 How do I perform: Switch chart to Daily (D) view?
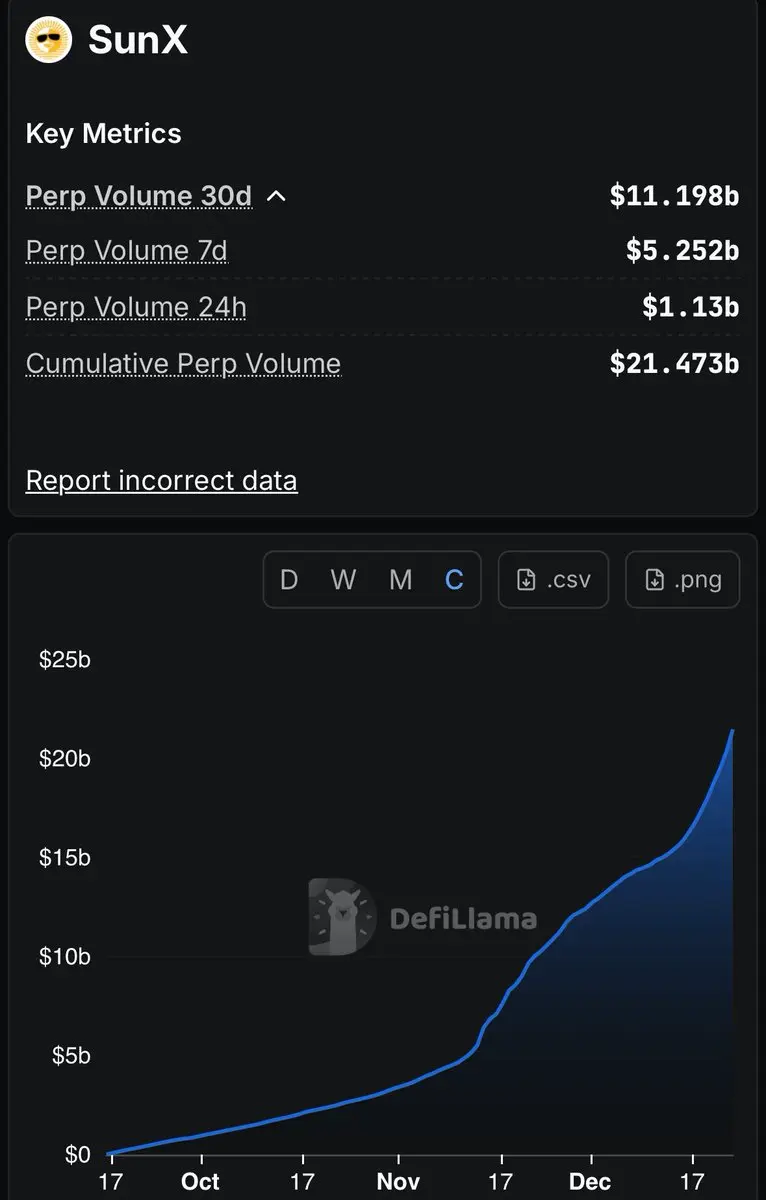click(x=289, y=580)
